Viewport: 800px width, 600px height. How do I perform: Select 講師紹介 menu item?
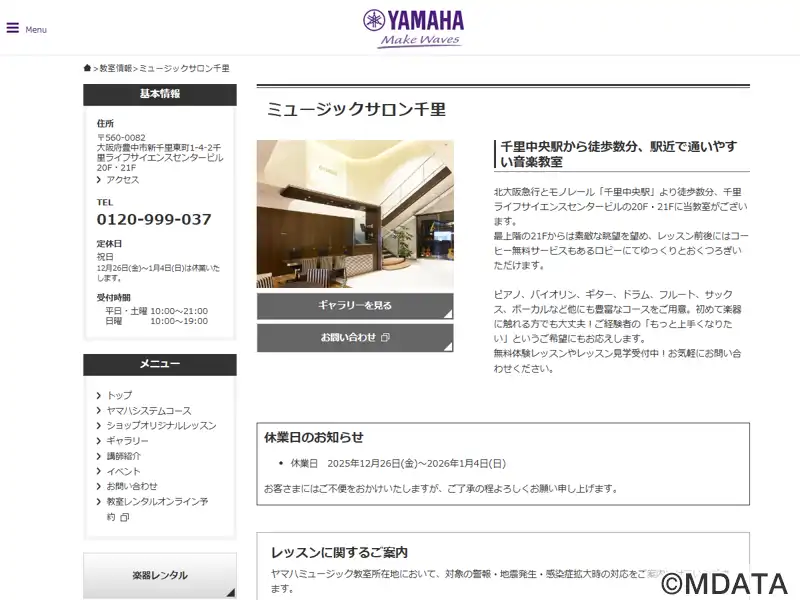(123, 456)
